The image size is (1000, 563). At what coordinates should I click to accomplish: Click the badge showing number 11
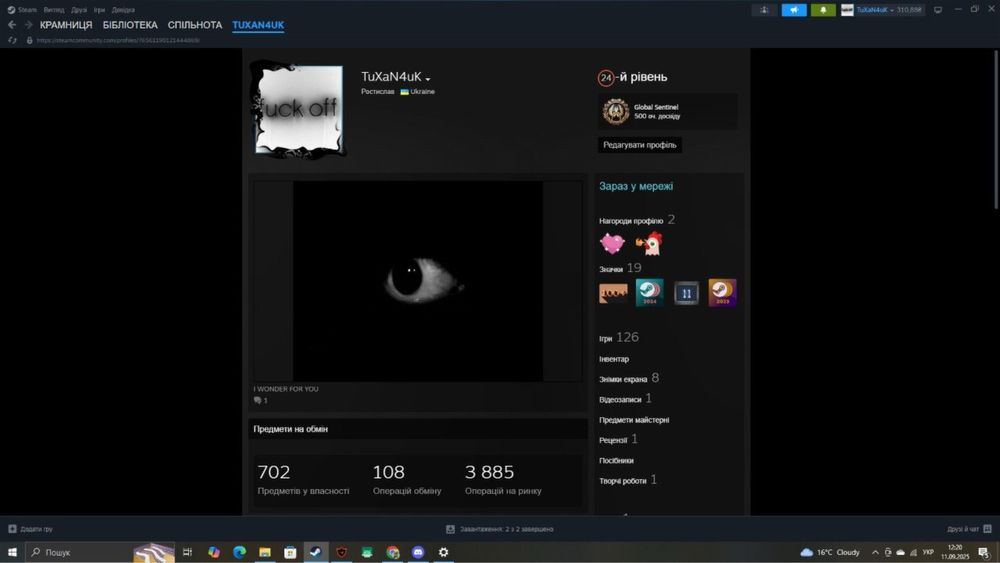(x=686, y=293)
